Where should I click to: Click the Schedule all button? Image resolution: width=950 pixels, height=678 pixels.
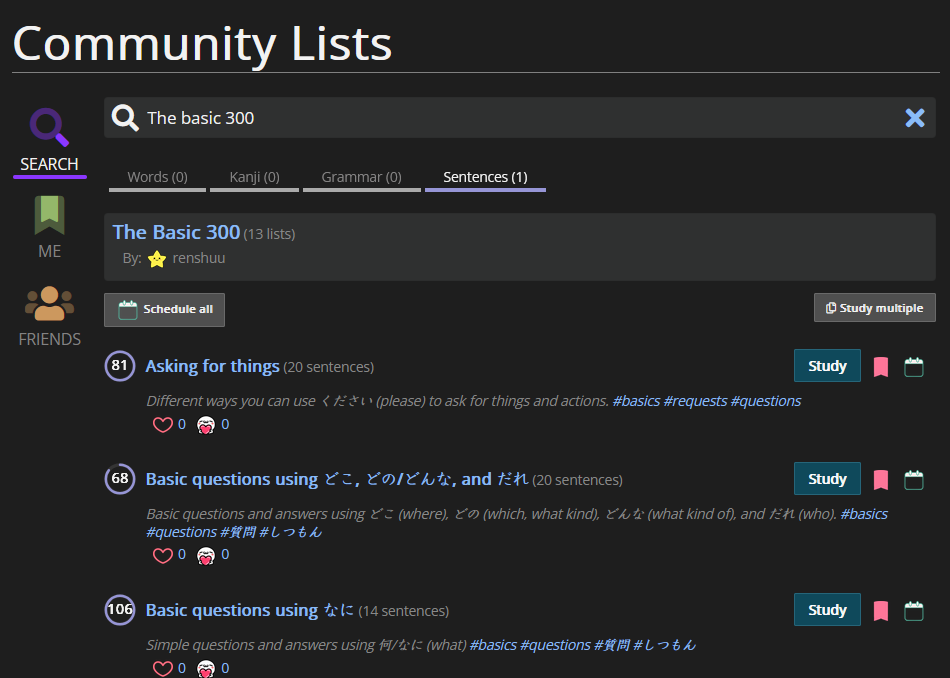(x=164, y=310)
